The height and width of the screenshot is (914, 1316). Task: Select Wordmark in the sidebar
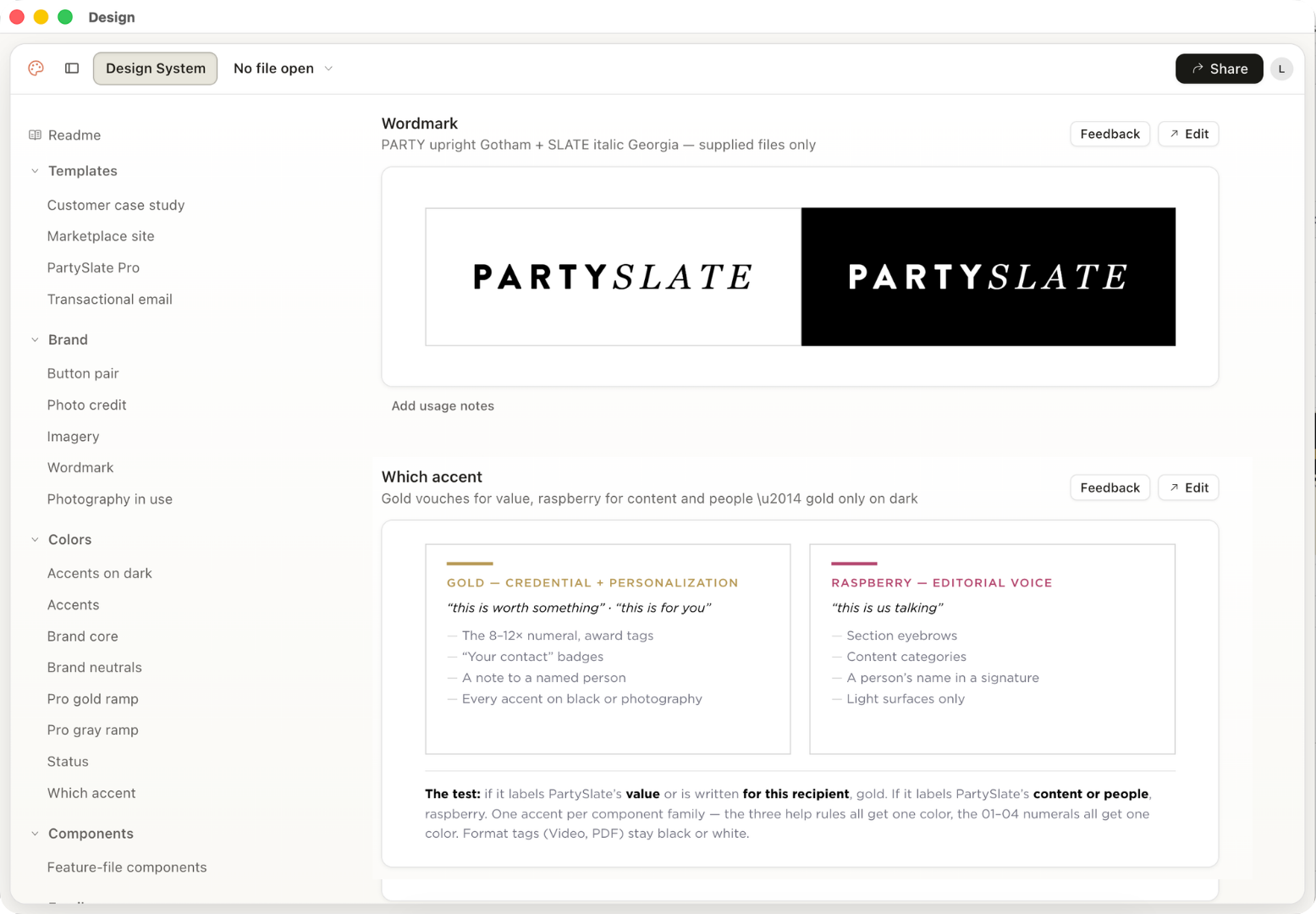(x=80, y=468)
